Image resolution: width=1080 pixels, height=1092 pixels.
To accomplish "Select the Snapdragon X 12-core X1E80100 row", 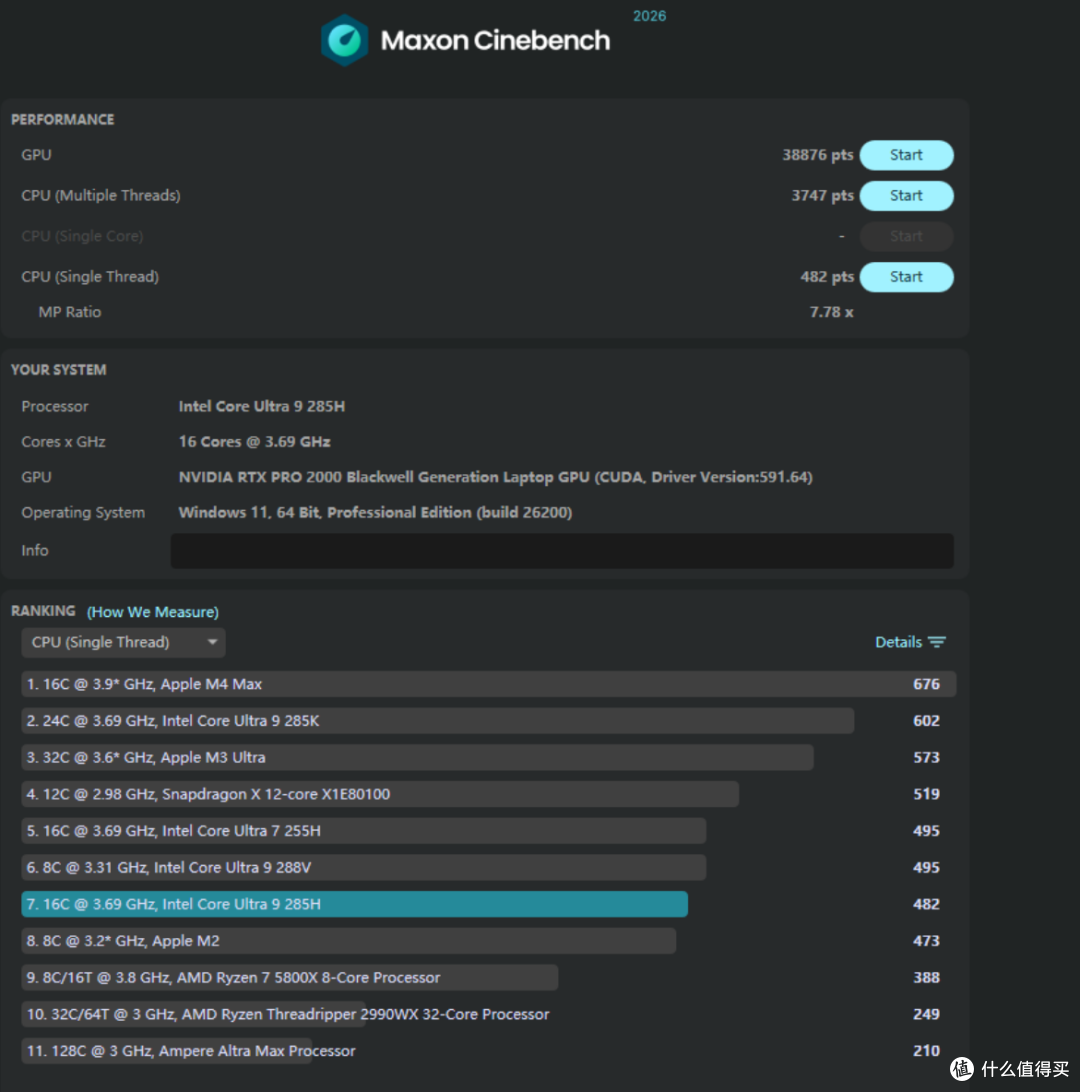I will pyautogui.click(x=488, y=794).
